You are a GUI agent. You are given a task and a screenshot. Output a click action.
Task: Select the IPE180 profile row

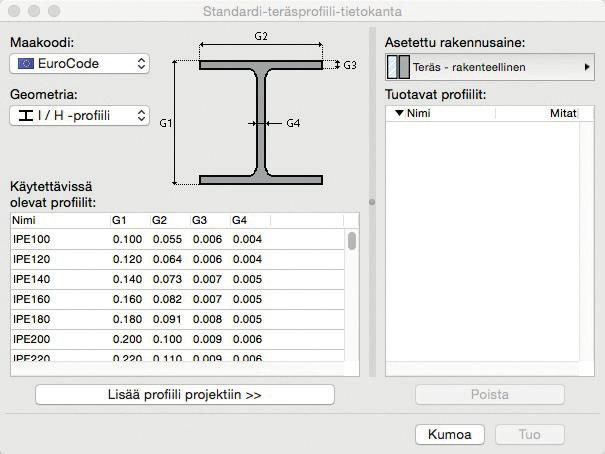(x=177, y=319)
